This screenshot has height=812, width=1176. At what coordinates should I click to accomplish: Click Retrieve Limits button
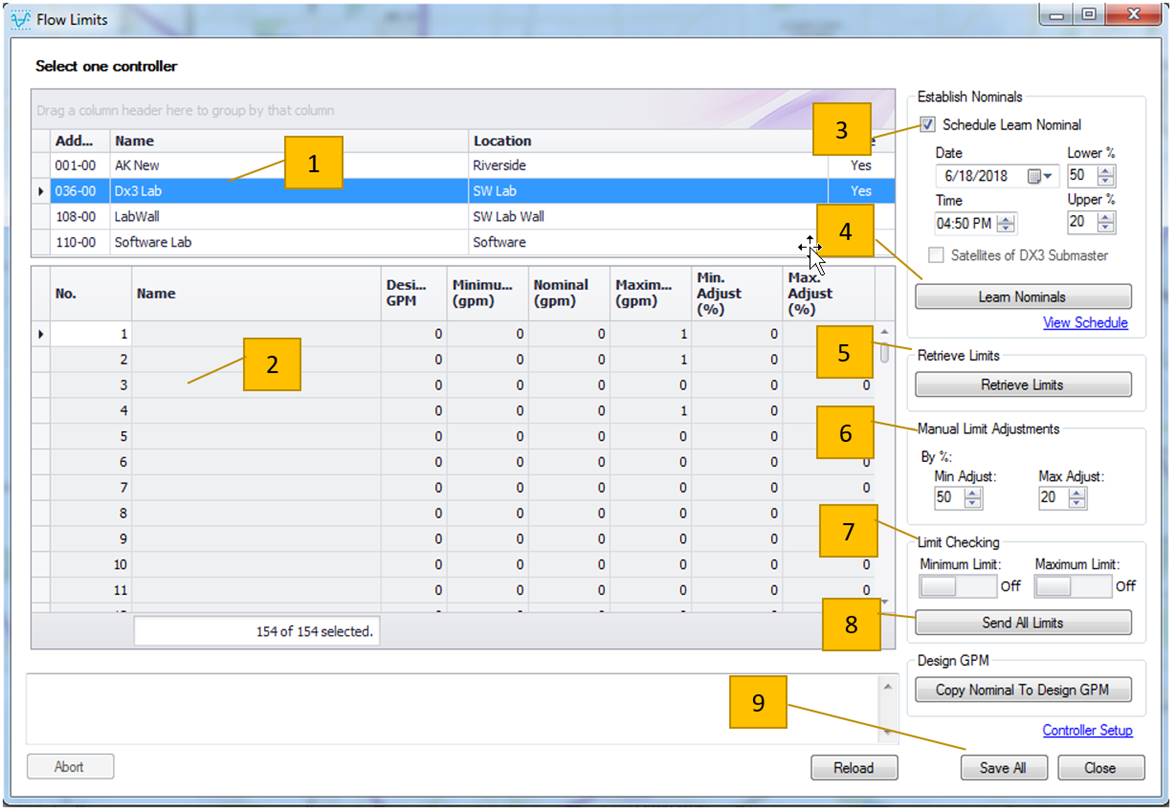point(1023,385)
